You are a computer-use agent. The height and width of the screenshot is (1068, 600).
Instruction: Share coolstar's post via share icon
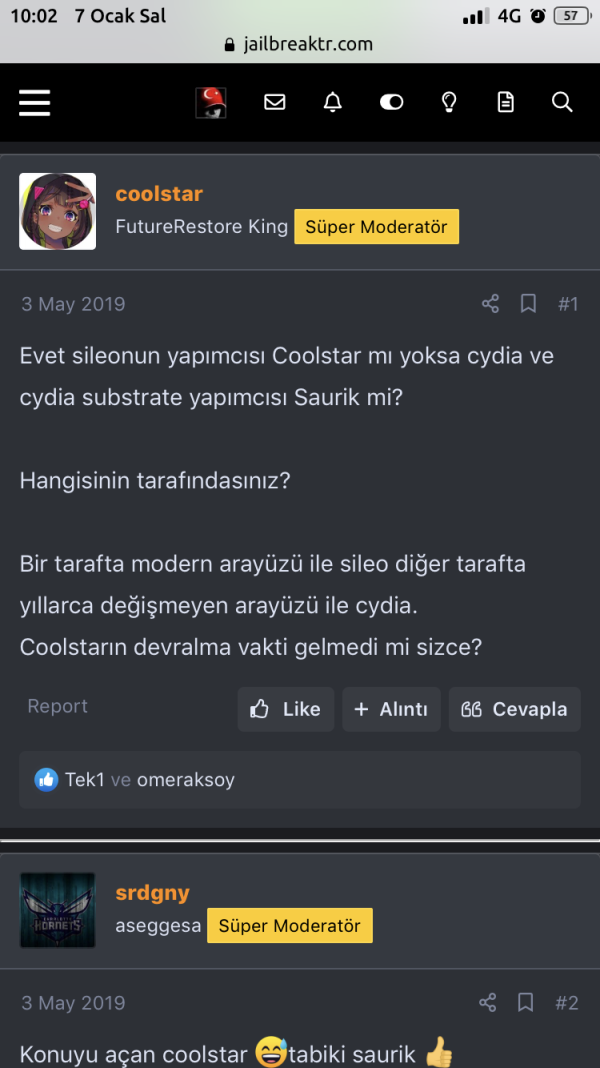[490, 303]
